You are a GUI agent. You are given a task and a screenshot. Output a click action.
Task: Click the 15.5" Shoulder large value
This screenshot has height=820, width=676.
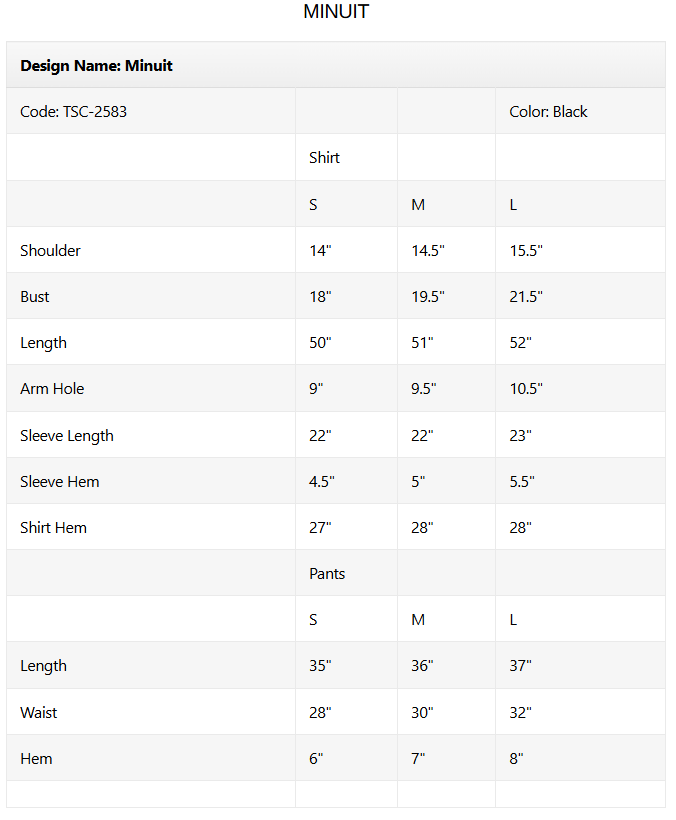tap(525, 251)
